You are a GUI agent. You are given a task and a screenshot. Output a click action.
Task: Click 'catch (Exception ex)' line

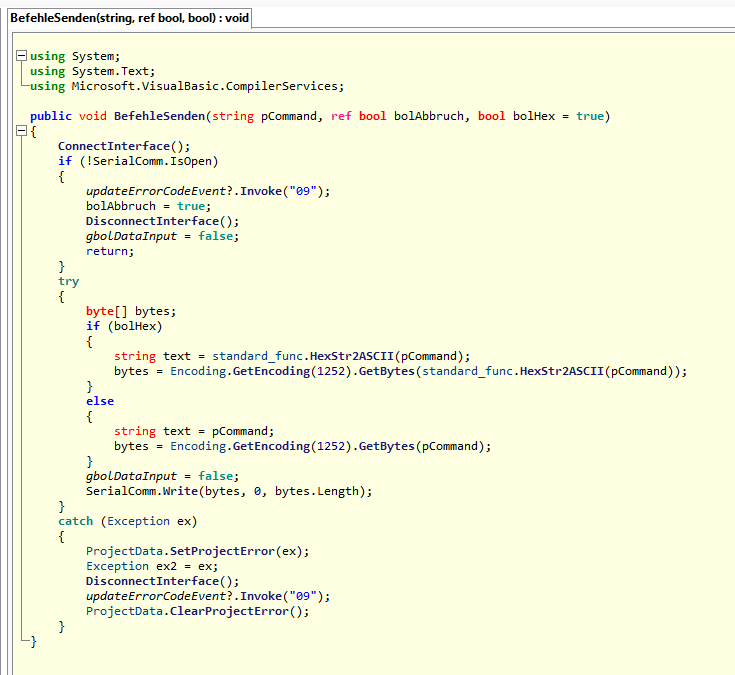click(128, 521)
